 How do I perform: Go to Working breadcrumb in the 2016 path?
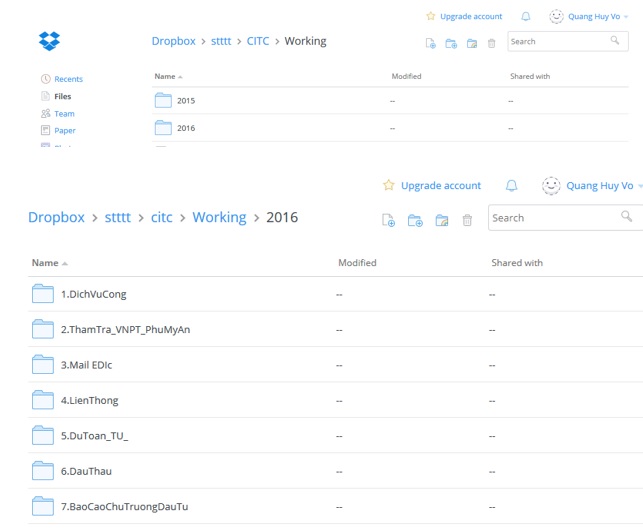[x=219, y=218]
